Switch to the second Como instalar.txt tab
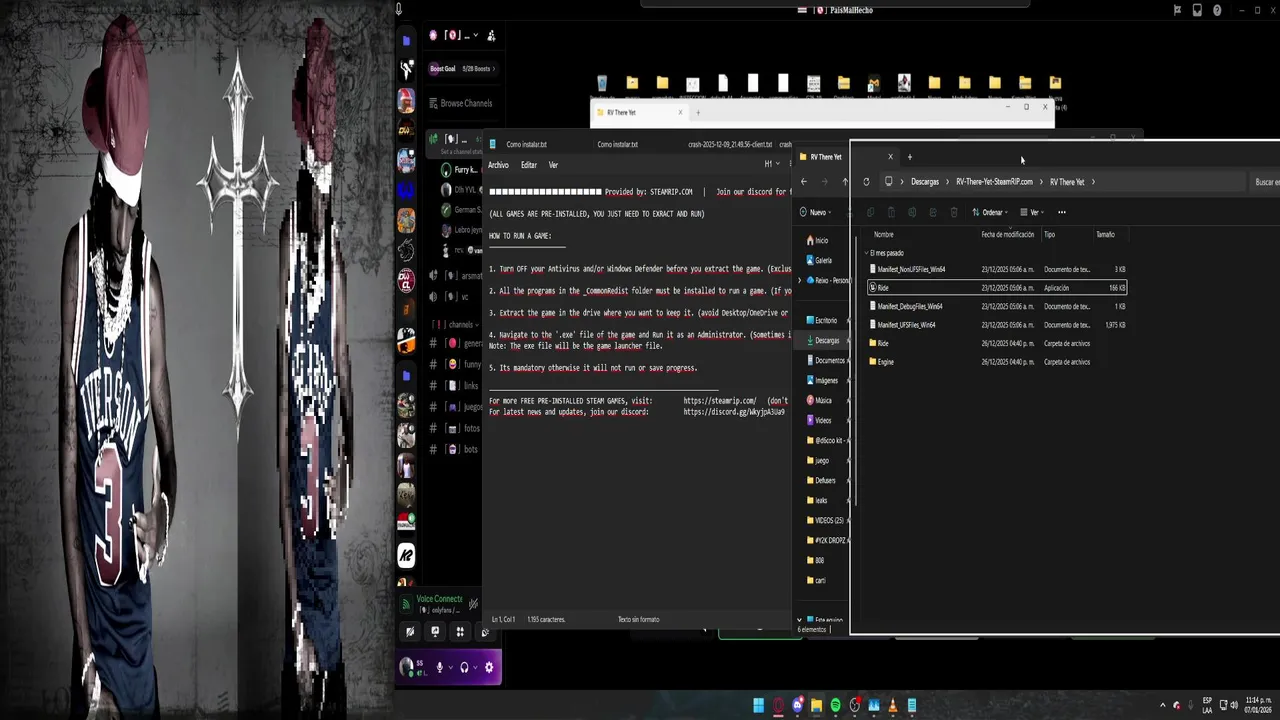This screenshot has width=1280, height=720. tap(618, 144)
